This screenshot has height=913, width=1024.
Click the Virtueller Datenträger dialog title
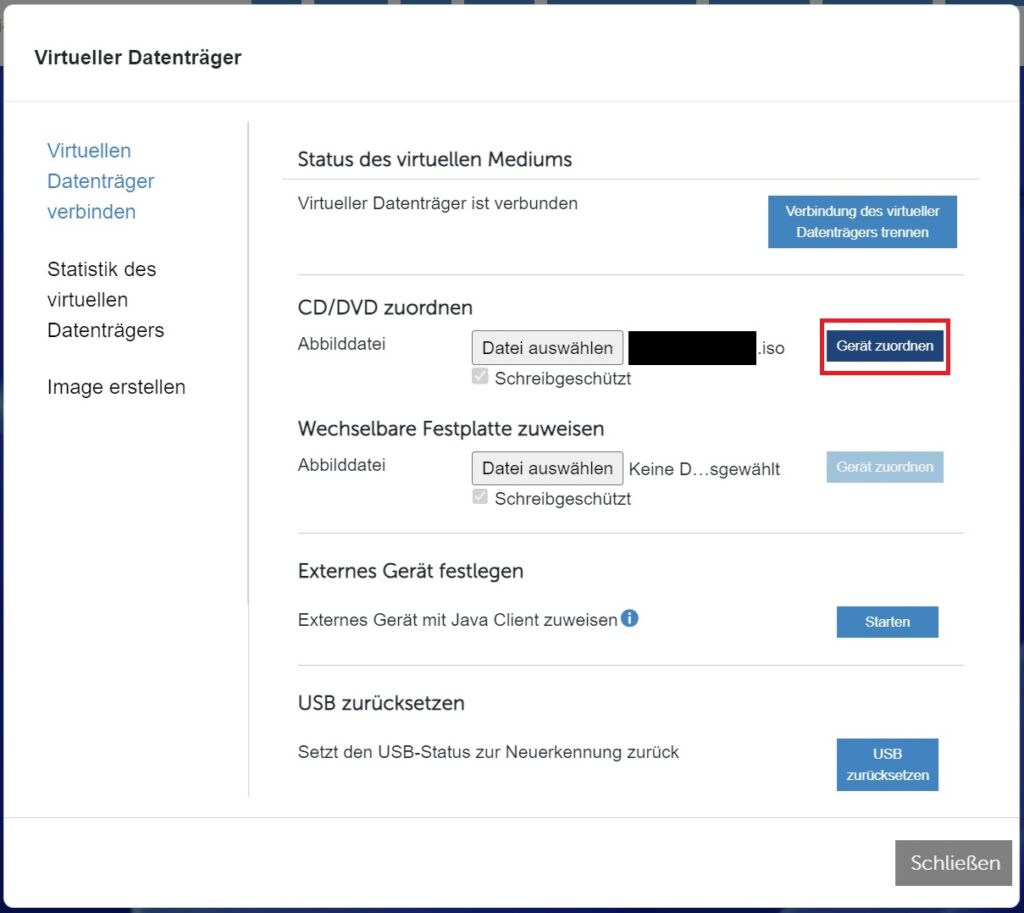[138, 57]
